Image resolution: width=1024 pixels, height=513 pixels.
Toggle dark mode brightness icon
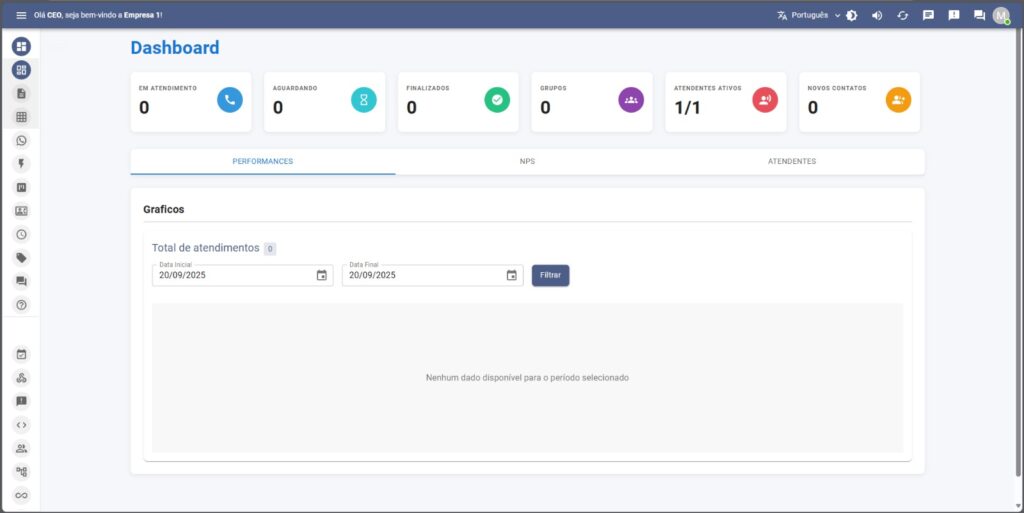click(851, 15)
